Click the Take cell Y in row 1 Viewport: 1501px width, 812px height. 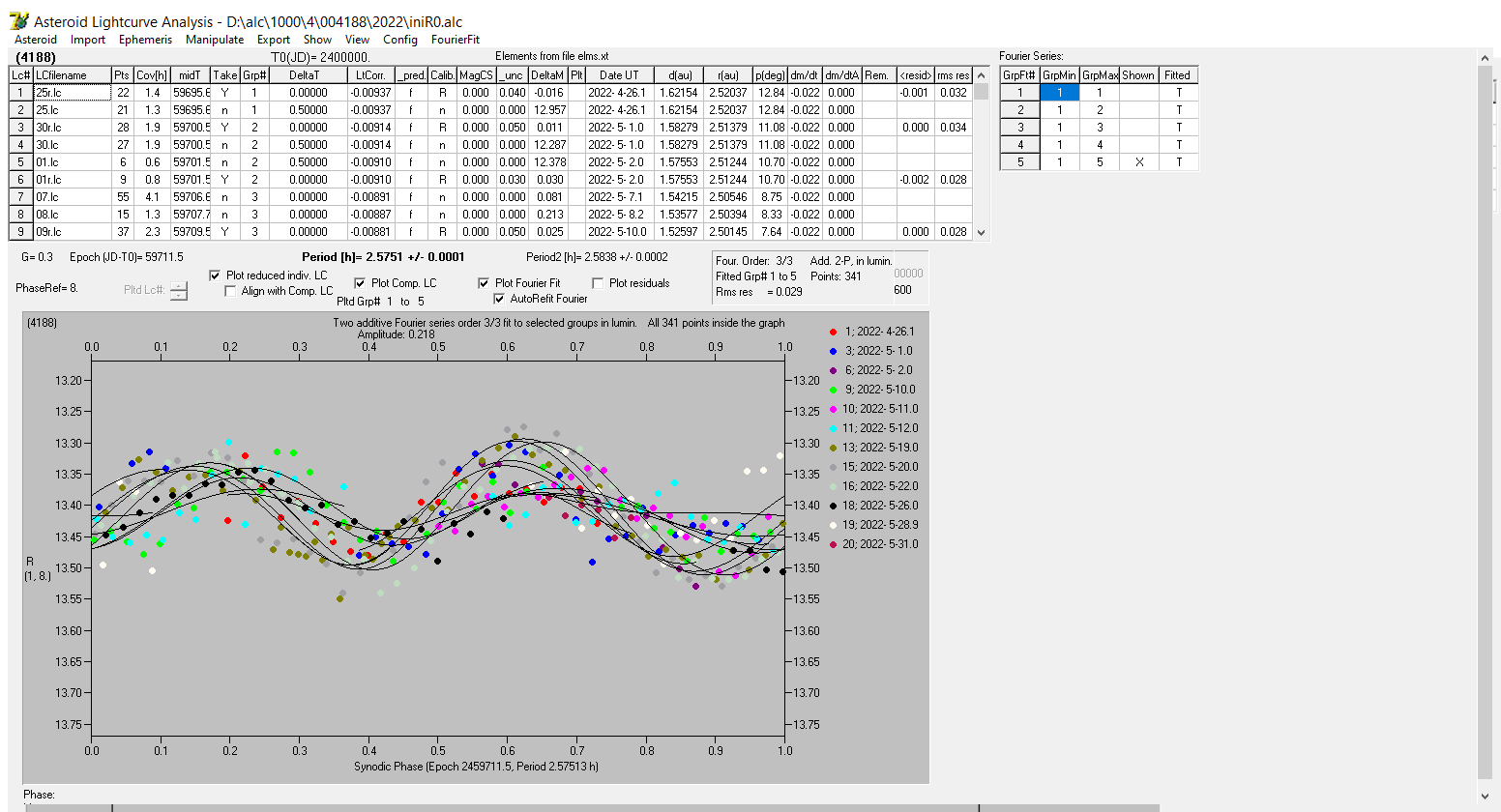tap(224, 93)
